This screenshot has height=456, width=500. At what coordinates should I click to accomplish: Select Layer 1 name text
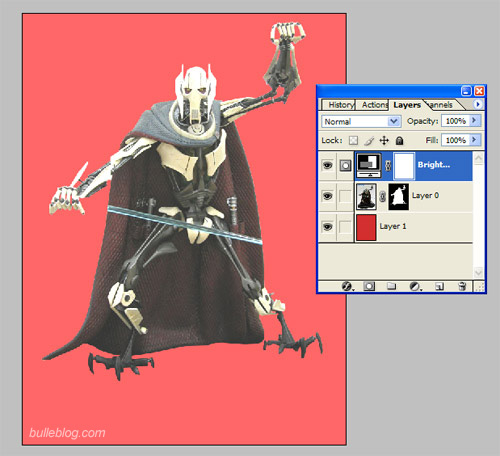[393, 226]
